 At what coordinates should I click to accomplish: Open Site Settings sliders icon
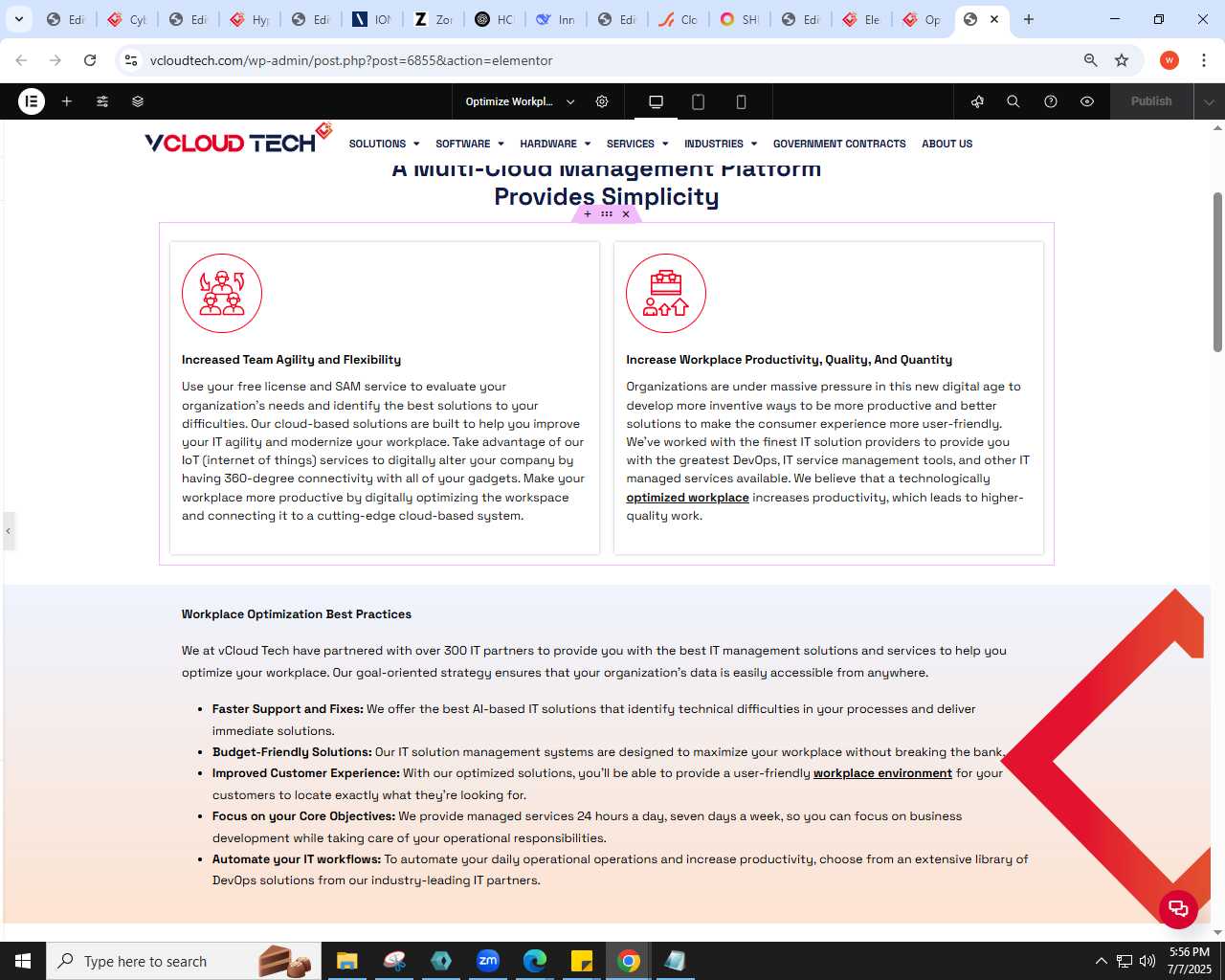click(x=102, y=101)
